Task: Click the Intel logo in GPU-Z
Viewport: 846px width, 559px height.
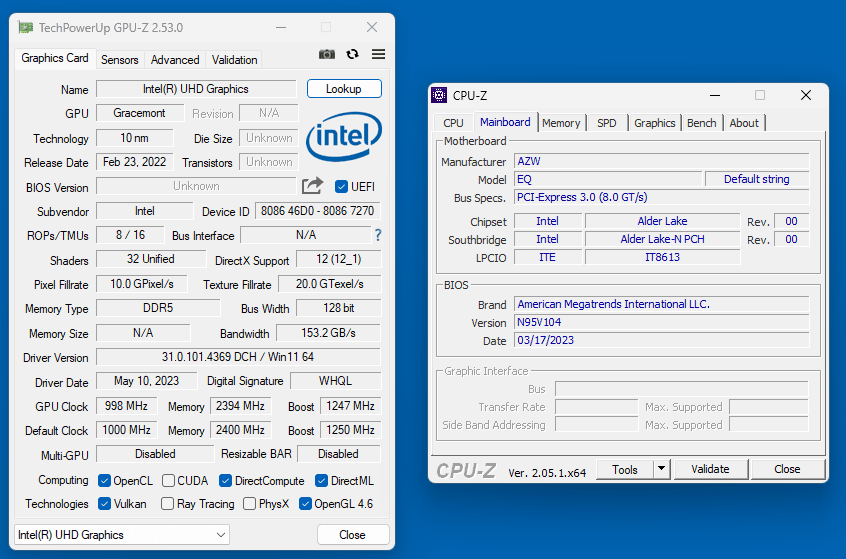Action: 344,137
